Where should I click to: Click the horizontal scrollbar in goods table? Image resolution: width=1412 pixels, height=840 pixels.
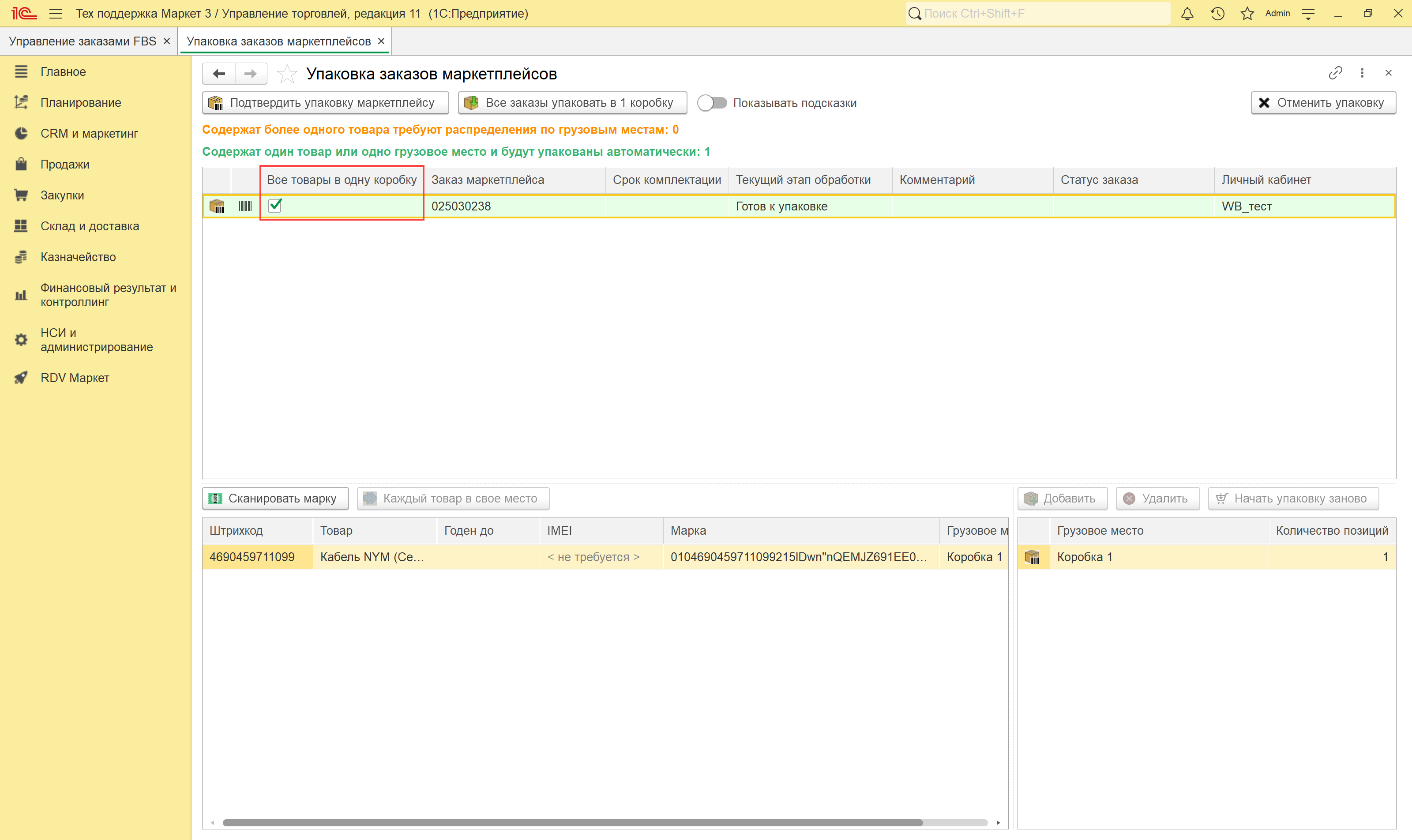pyautogui.click(x=572, y=822)
